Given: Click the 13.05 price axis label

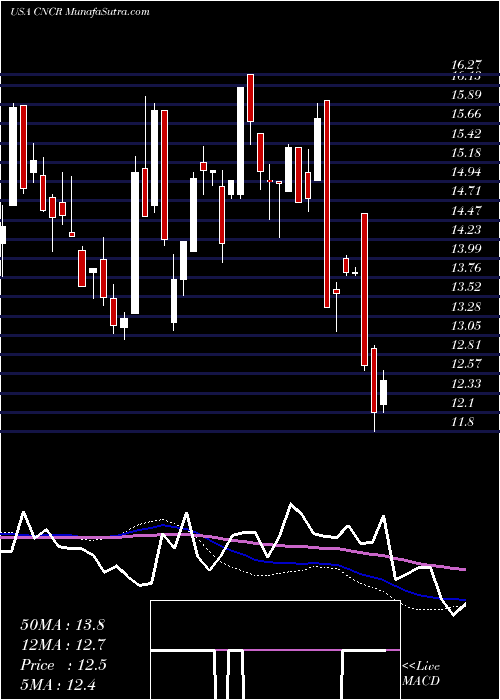Looking at the screenshot, I should coord(466,326).
